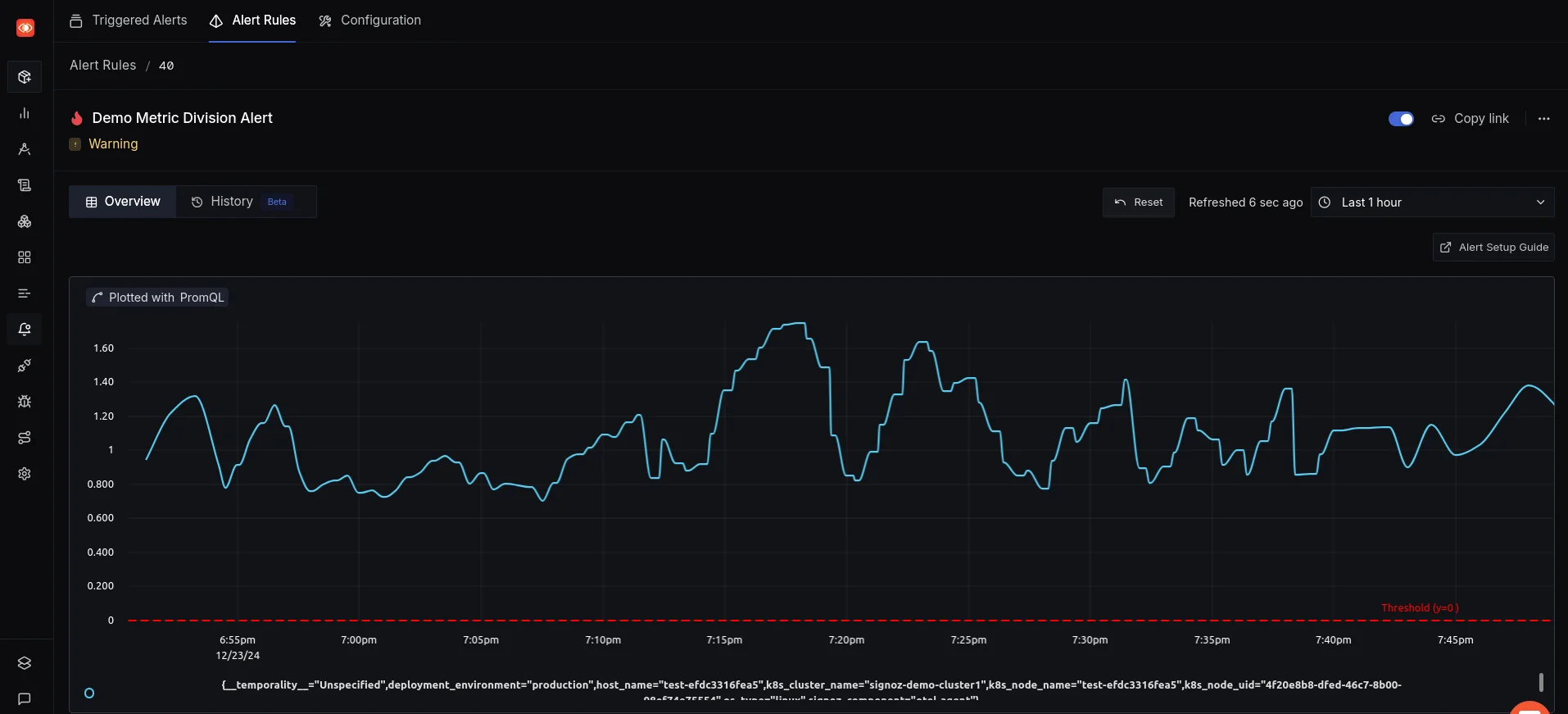Open the Exceptions bug icon in sidebar
The image size is (1568, 714).
(x=25, y=402)
